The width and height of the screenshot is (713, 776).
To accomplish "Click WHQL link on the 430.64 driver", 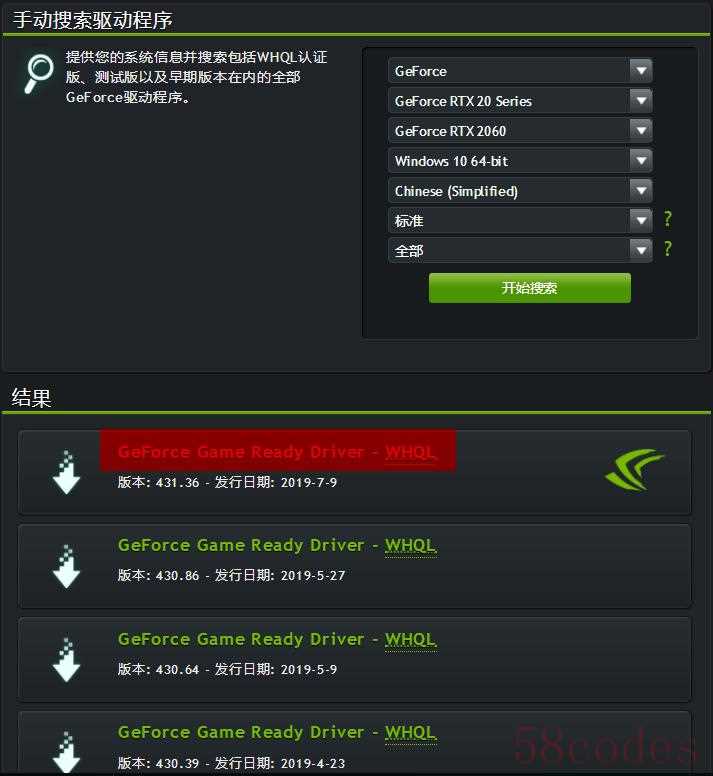I will click(x=411, y=639).
